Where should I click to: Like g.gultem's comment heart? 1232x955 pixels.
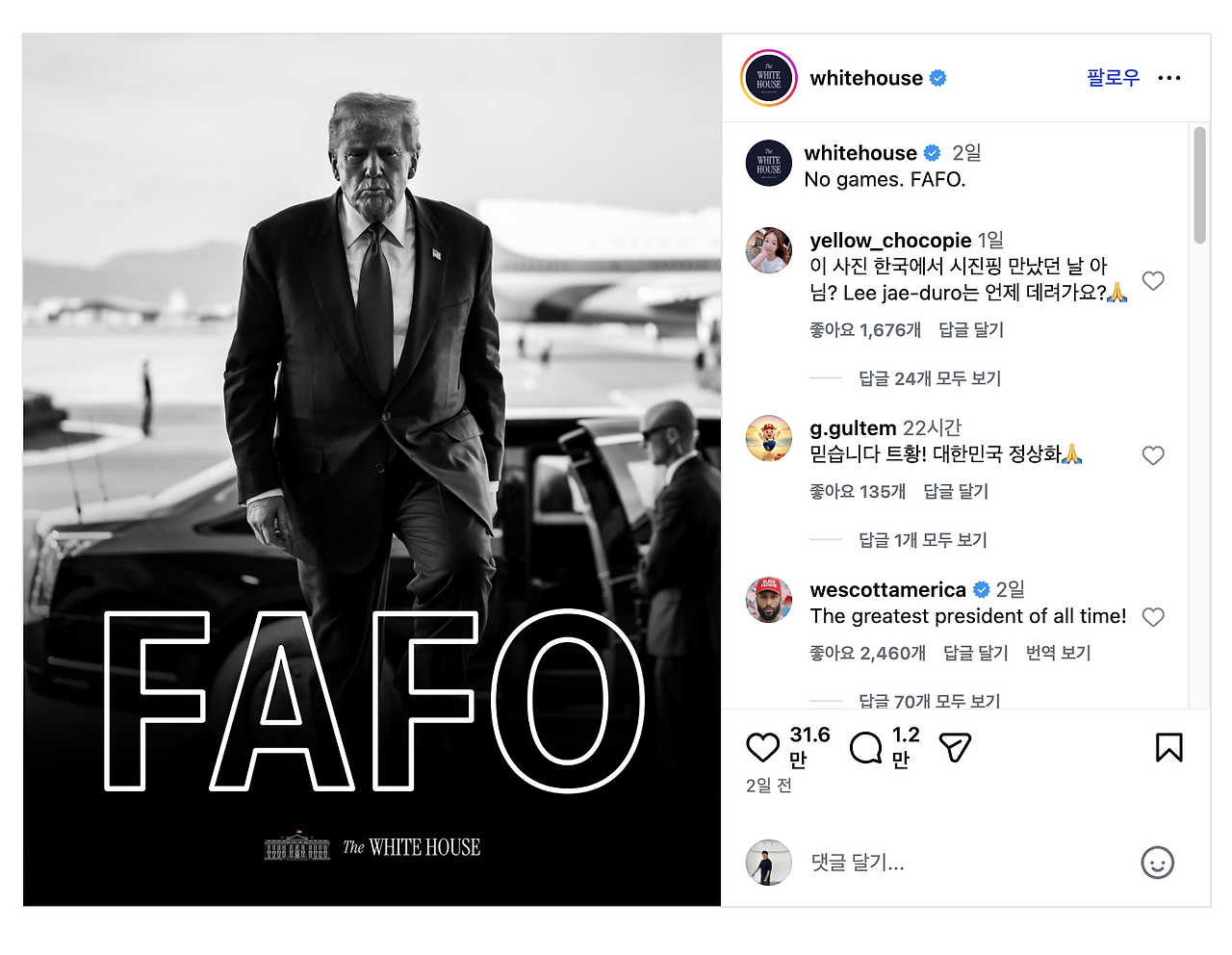(x=1153, y=454)
